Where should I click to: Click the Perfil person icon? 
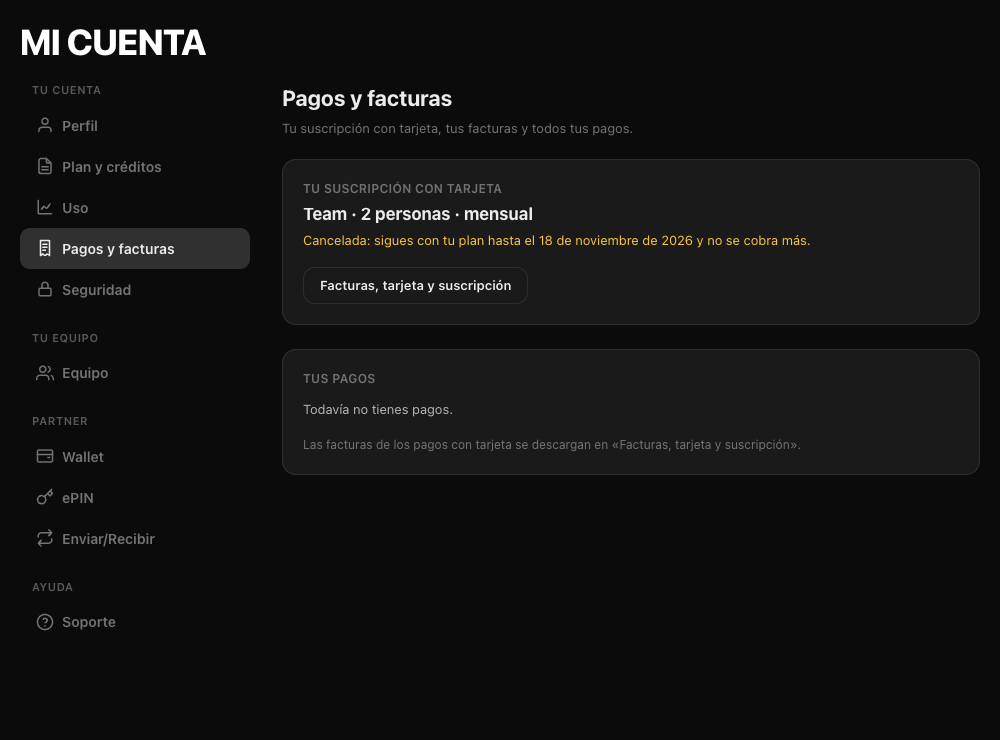(x=45, y=125)
